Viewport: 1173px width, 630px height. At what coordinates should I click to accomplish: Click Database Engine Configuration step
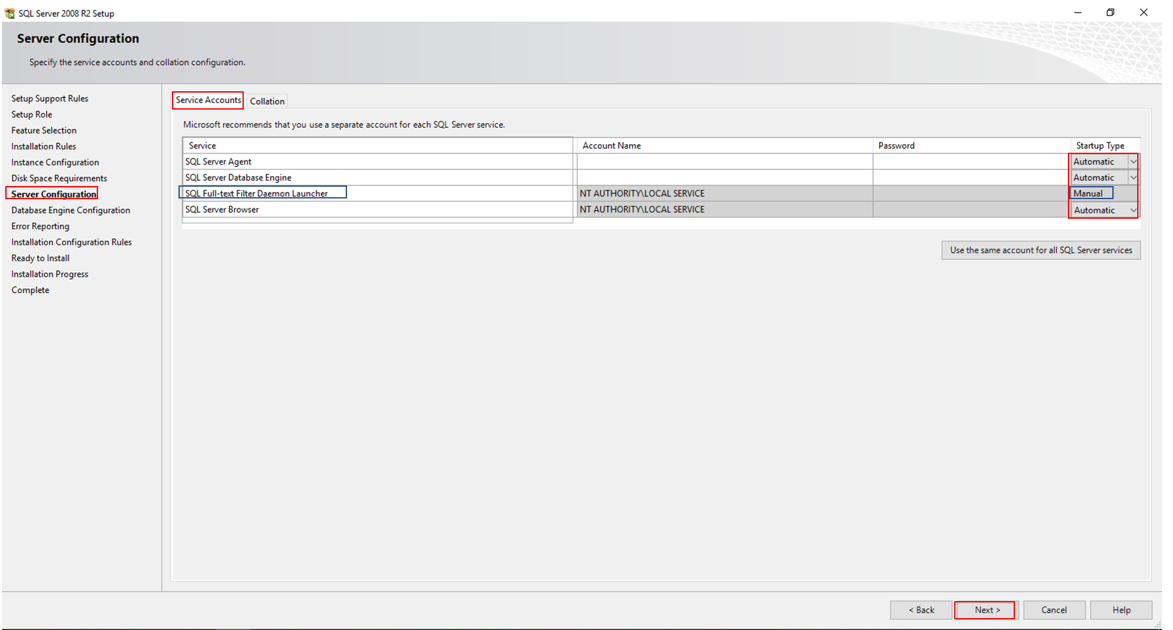click(x=70, y=210)
